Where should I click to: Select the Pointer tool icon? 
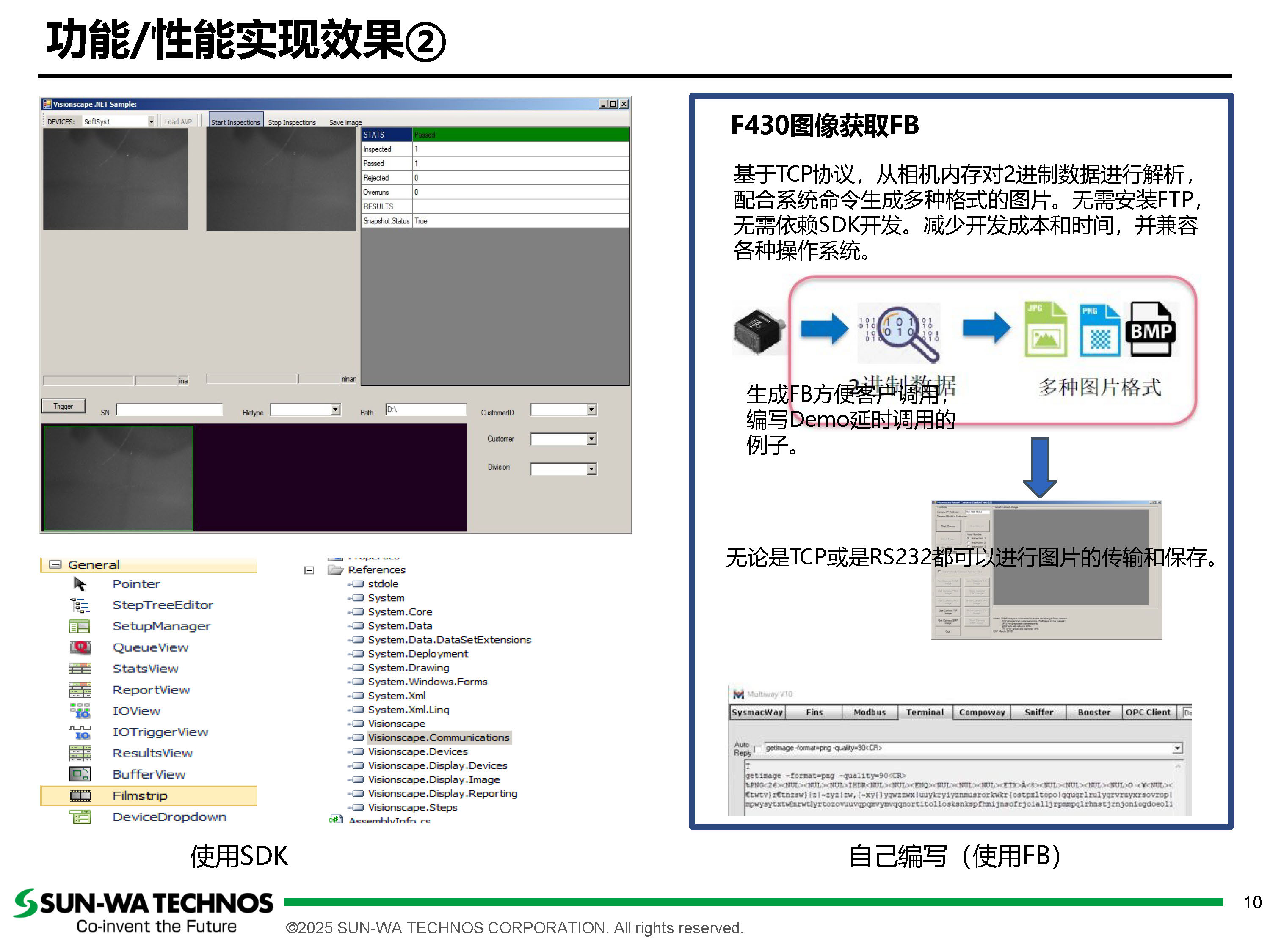[x=79, y=584]
